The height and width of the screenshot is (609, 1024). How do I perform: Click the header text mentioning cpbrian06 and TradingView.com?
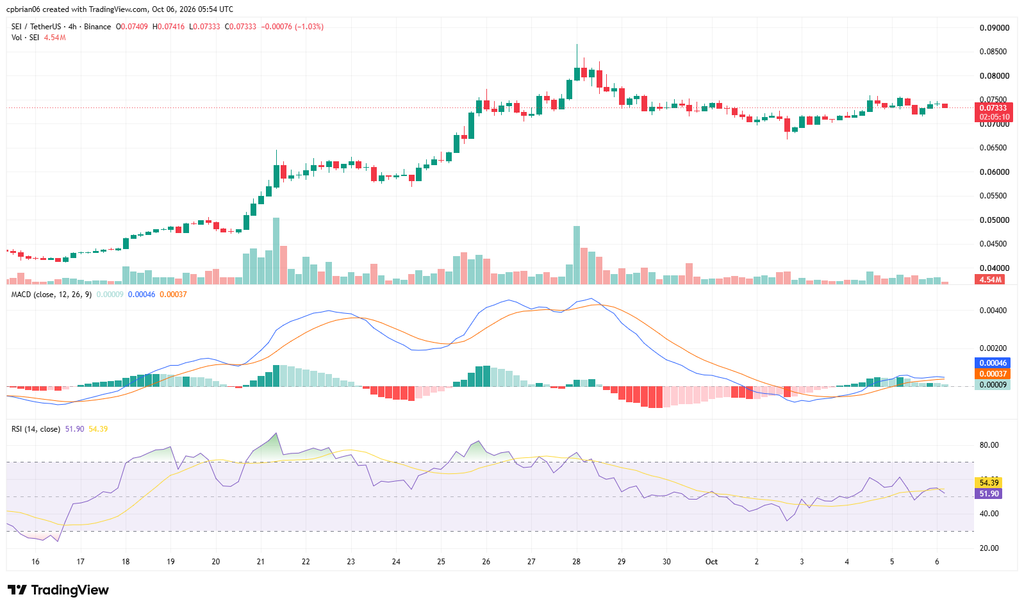120,9
